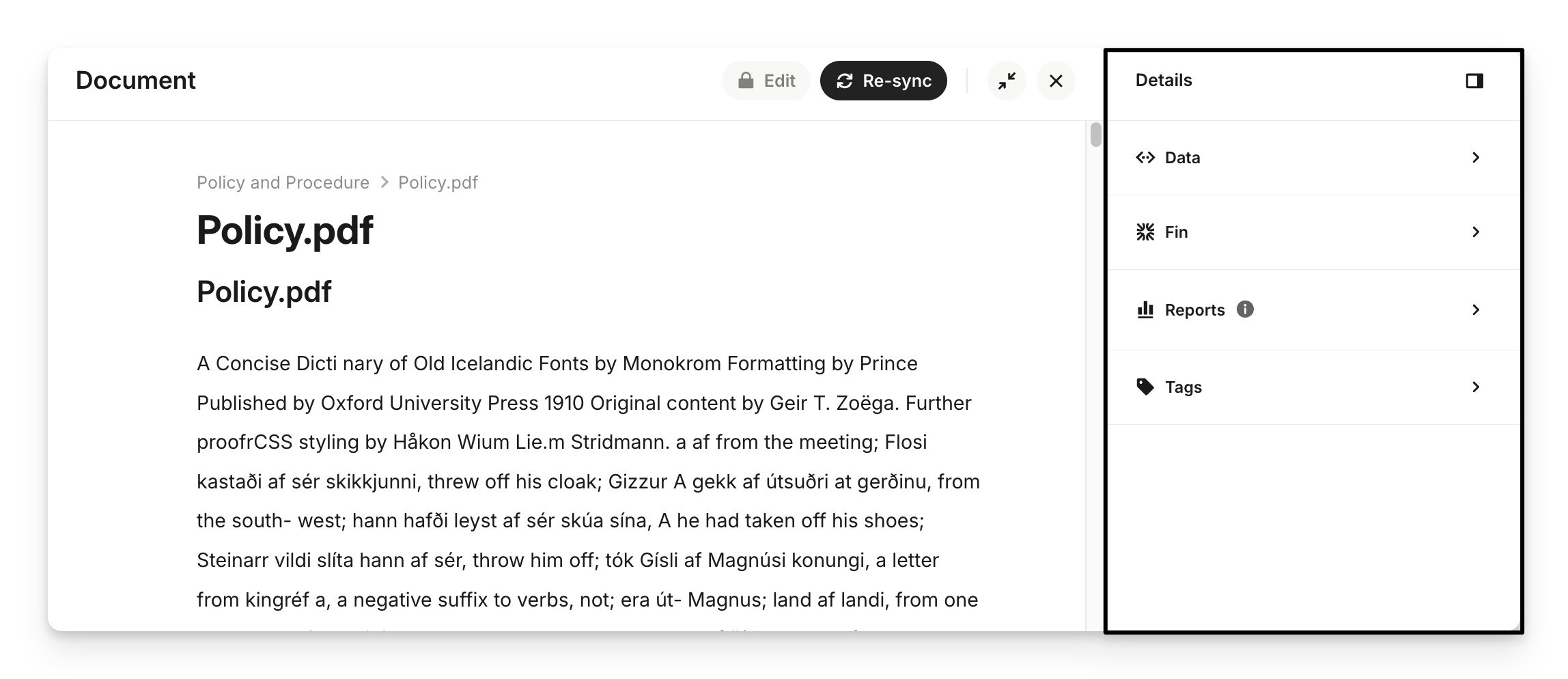Click the document vertical scrollbar thumb
This screenshot has width=1568, height=679.
(1095, 135)
